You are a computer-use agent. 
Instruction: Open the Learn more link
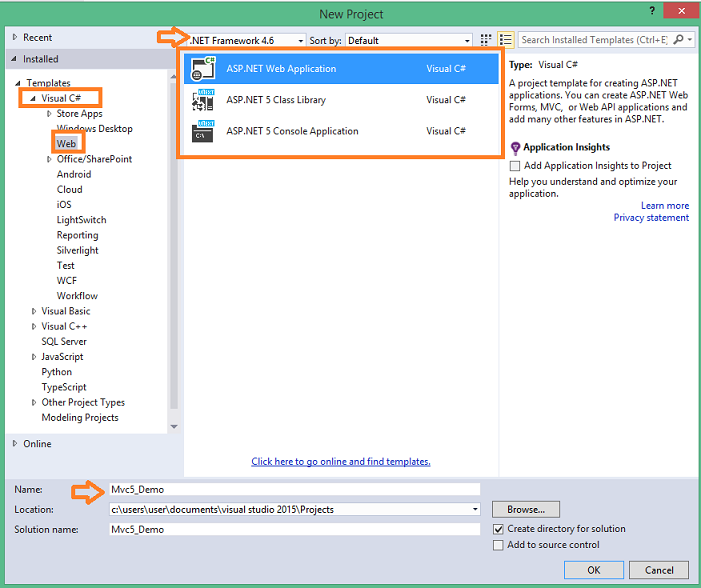pos(665,206)
